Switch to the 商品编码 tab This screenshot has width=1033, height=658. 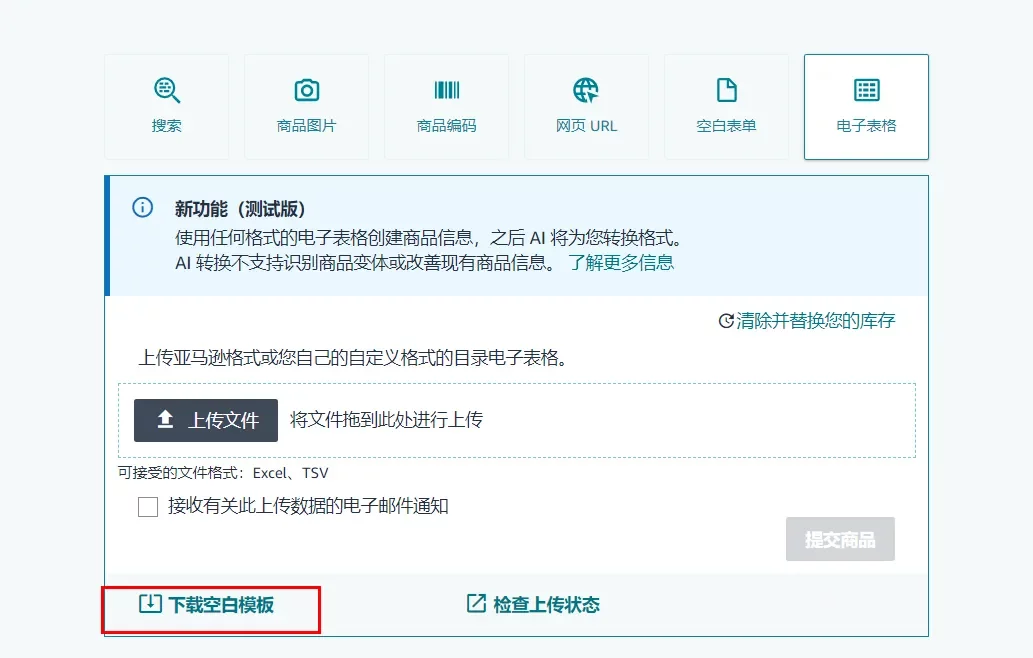pos(447,107)
